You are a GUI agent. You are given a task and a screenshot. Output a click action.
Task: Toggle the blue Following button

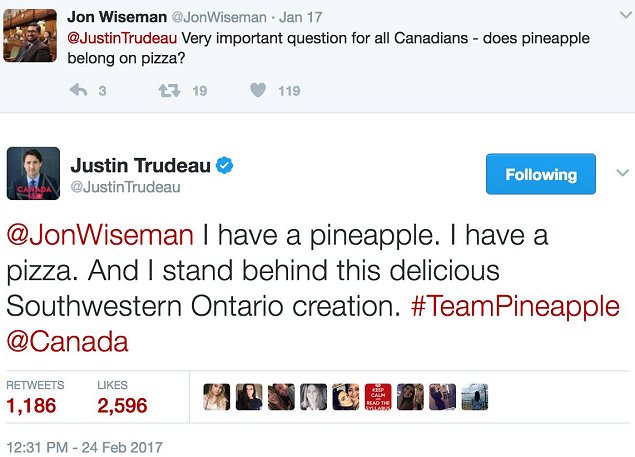click(x=540, y=174)
